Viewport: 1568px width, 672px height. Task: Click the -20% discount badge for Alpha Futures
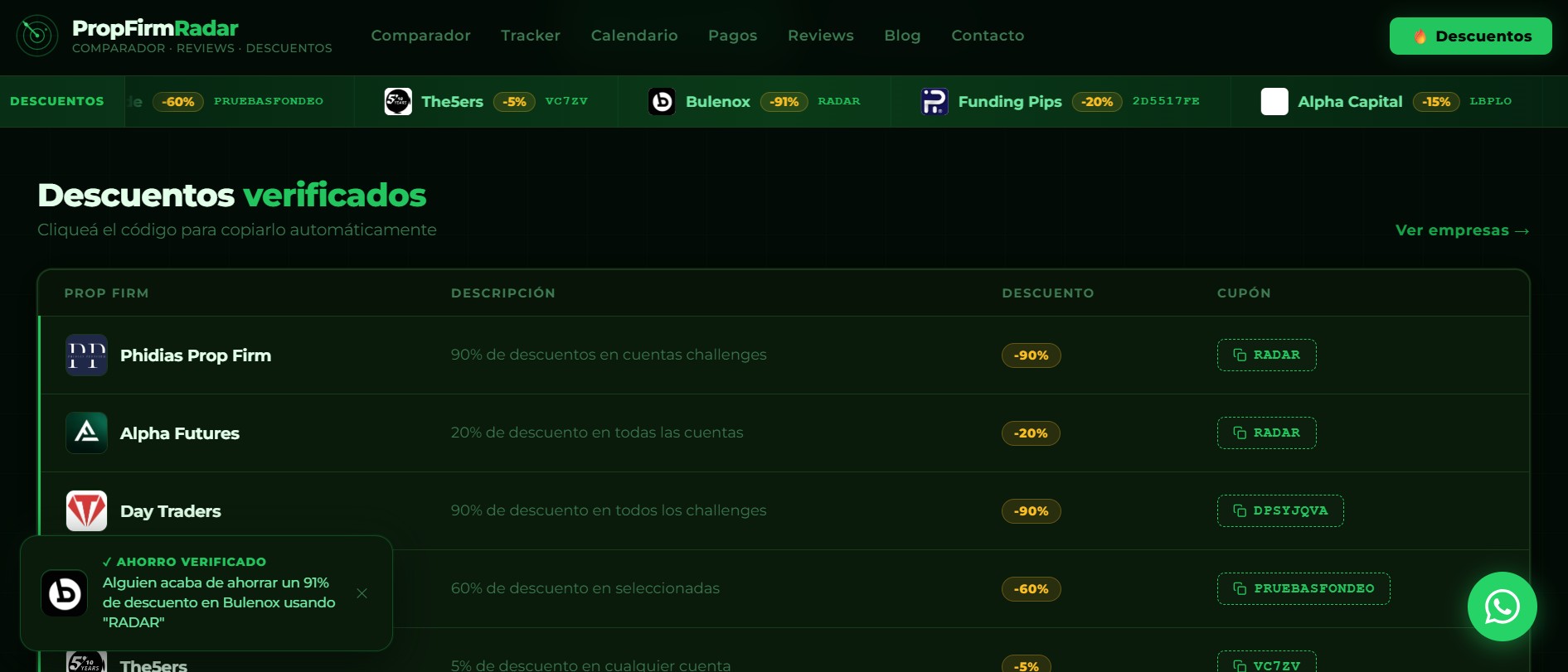(x=1031, y=433)
